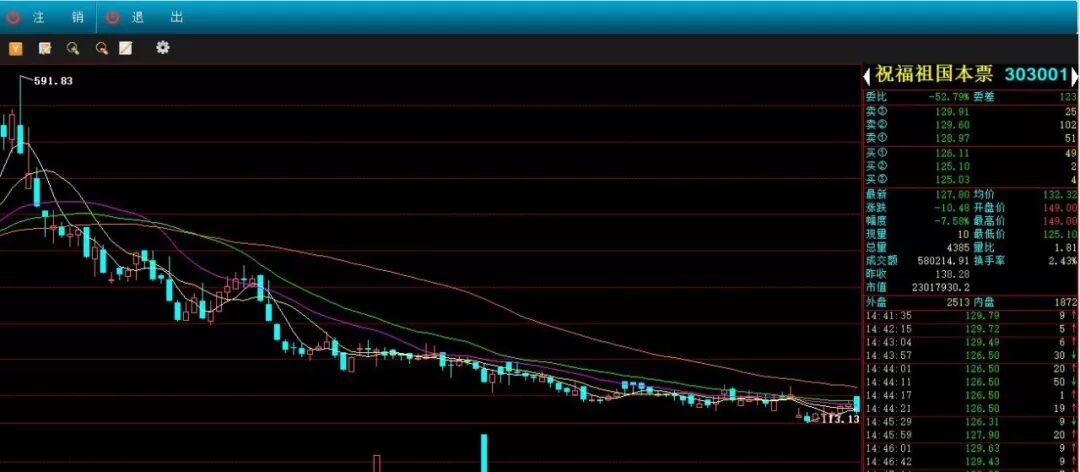This screenshot has width=1080, height=472.
Task: Open the notes edit toolbar icon
Action: click(x=45, y=48)
